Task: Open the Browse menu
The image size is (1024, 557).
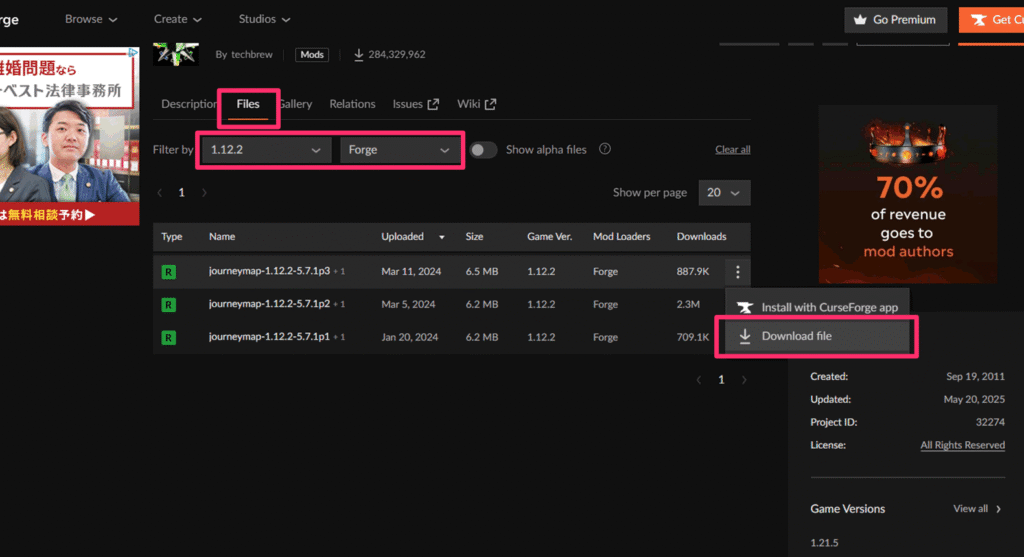Action: [x=91, y=19]
